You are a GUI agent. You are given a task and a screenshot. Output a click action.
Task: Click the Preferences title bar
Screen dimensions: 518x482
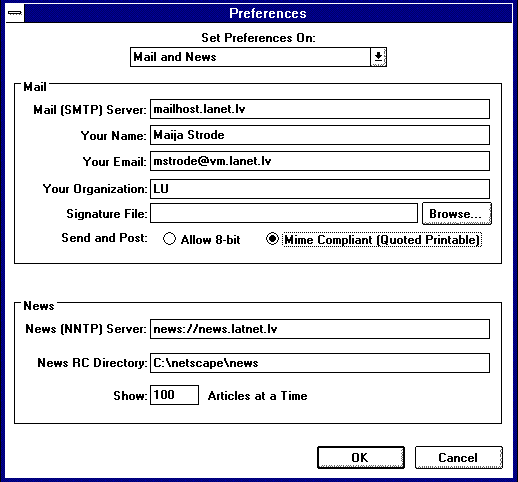pyautogui.click(x=268, y=13)
